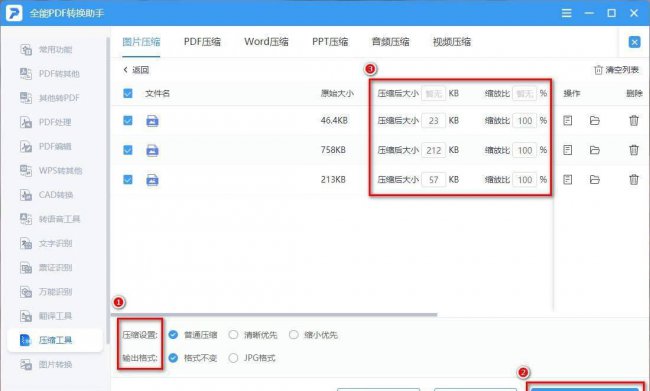Open the output folder for the 46.4KB file
Screen dimensions: 650x391
(594, 121)
